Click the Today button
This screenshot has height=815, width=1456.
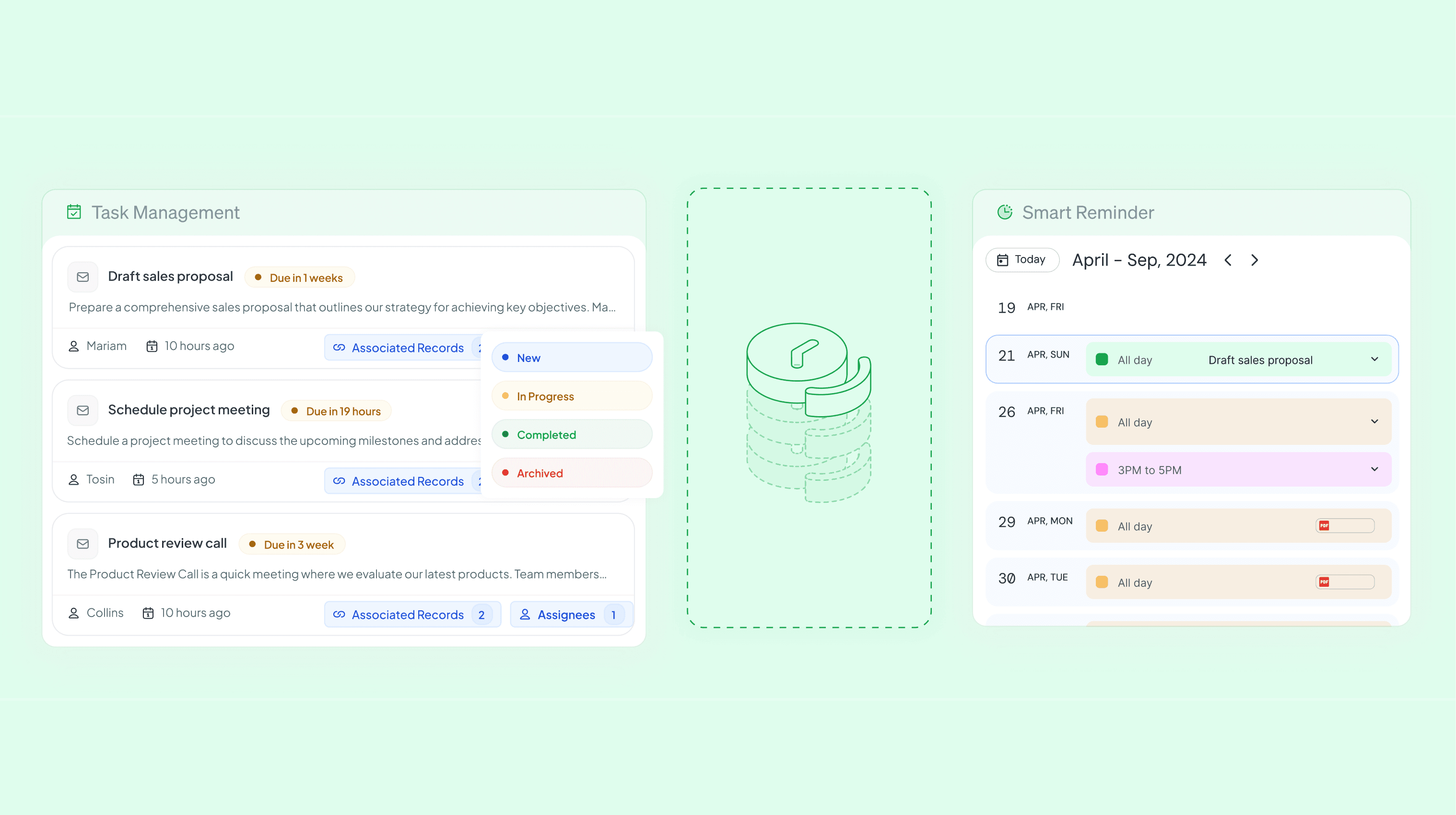click(1022, 259)
